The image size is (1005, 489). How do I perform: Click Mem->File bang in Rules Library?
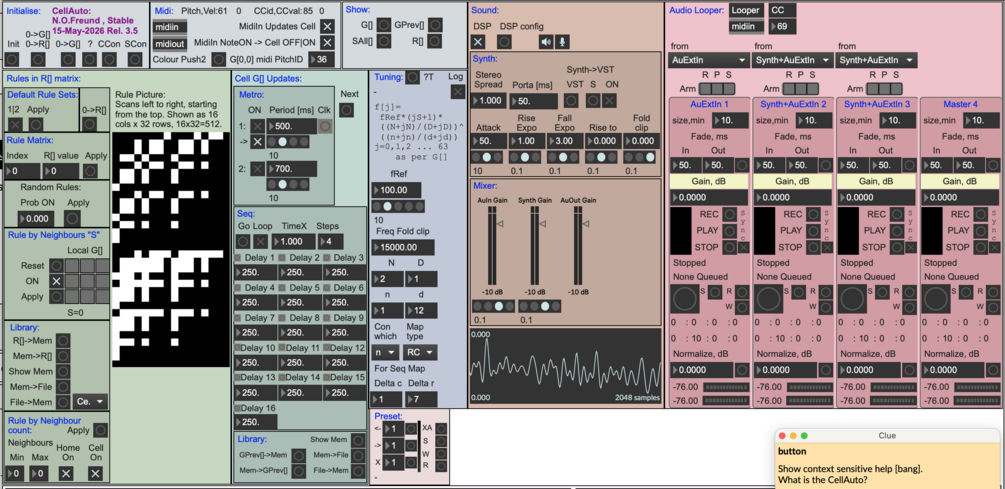[63, 386]
